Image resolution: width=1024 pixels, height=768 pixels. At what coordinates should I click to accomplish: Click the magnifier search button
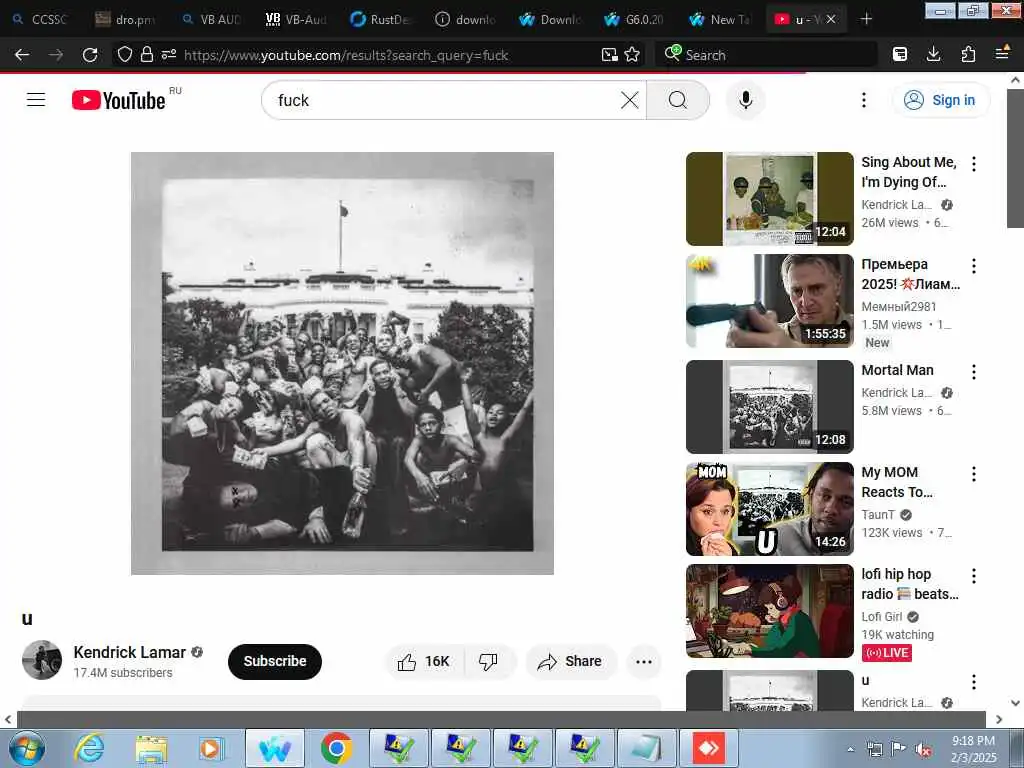[x=678, y=100]
